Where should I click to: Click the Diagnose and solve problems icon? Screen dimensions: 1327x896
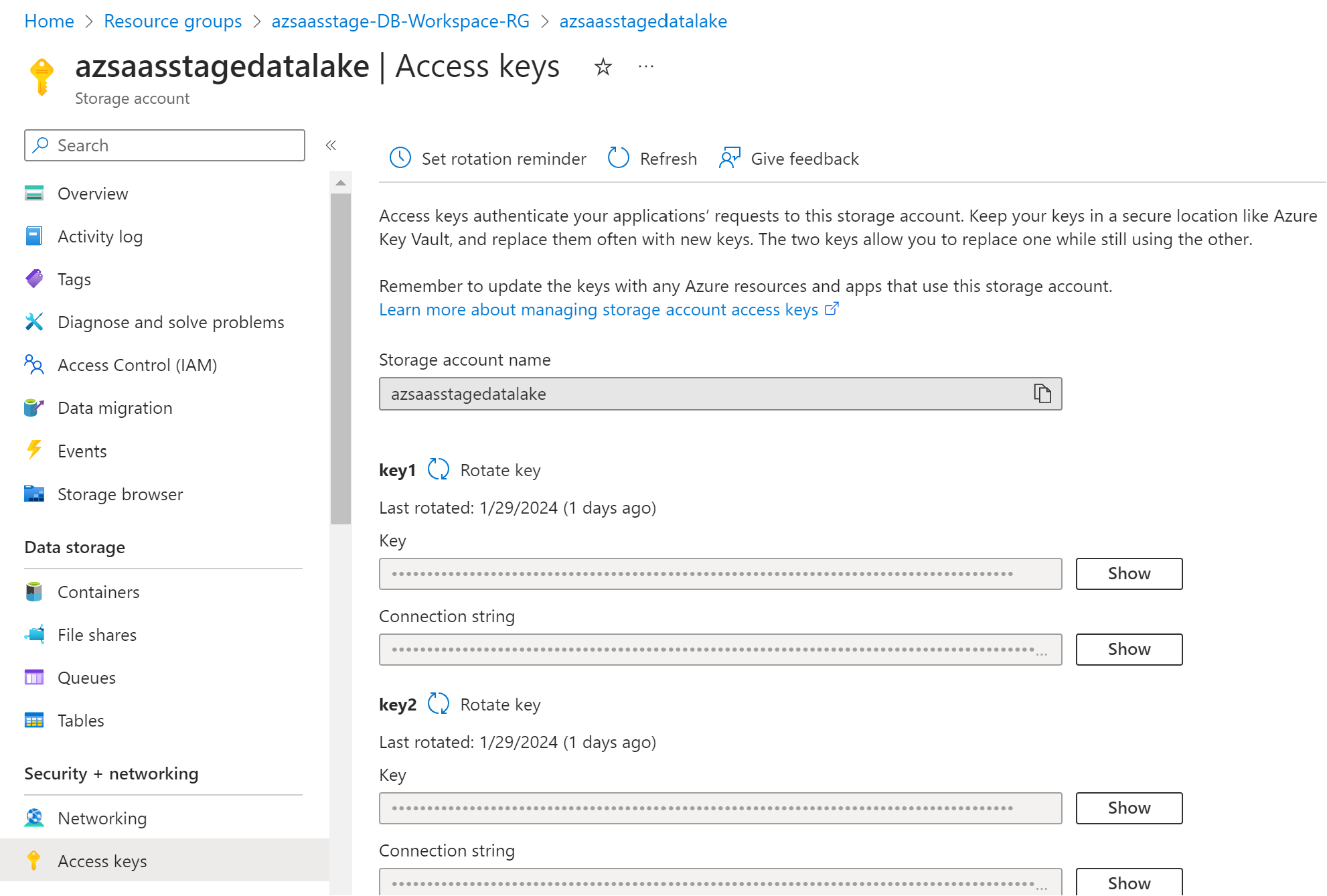pyautogui.click(x=34, y=322)
